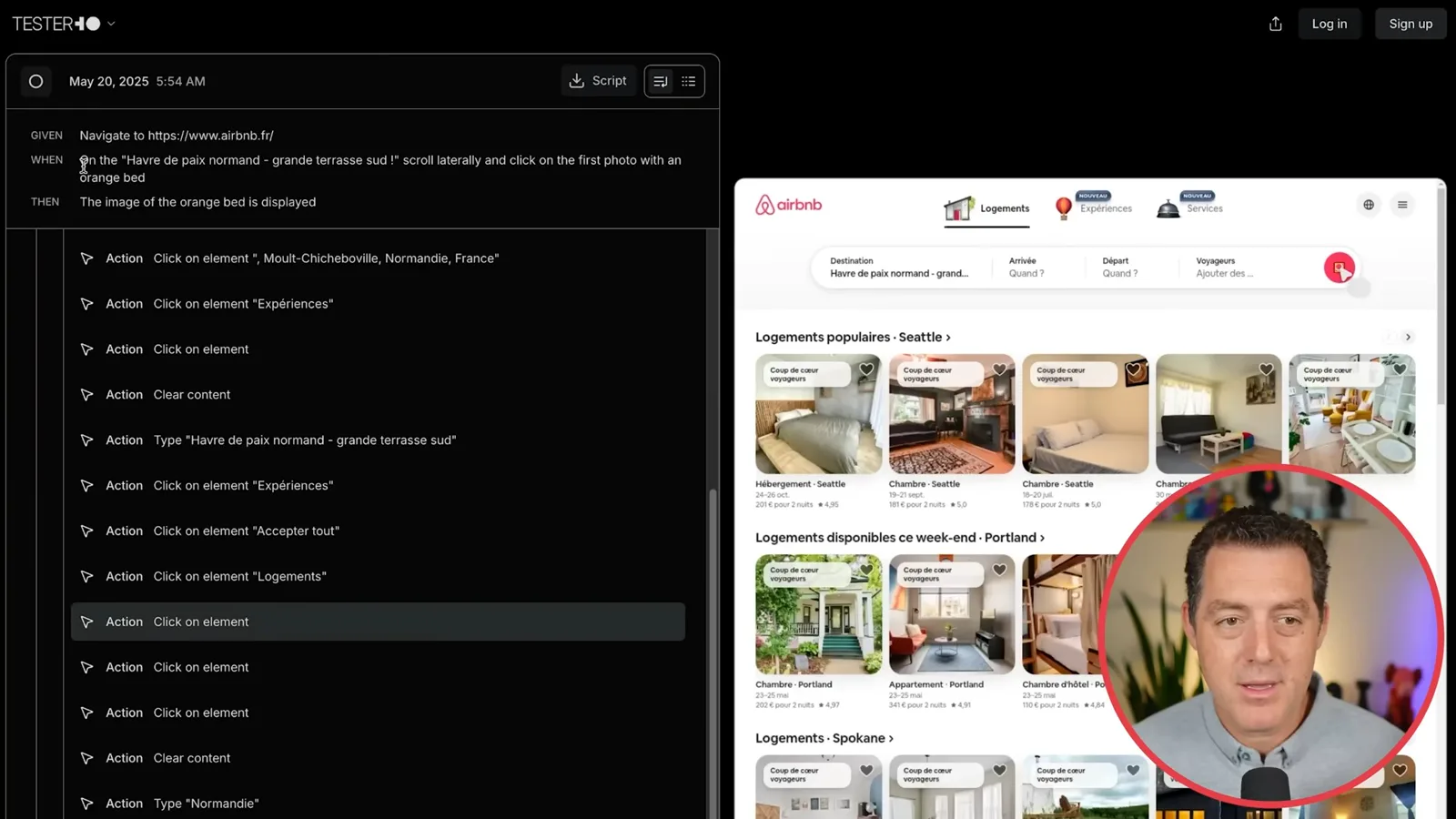Favorite the Appartement Portland listing heart

(x=999, y=570)
